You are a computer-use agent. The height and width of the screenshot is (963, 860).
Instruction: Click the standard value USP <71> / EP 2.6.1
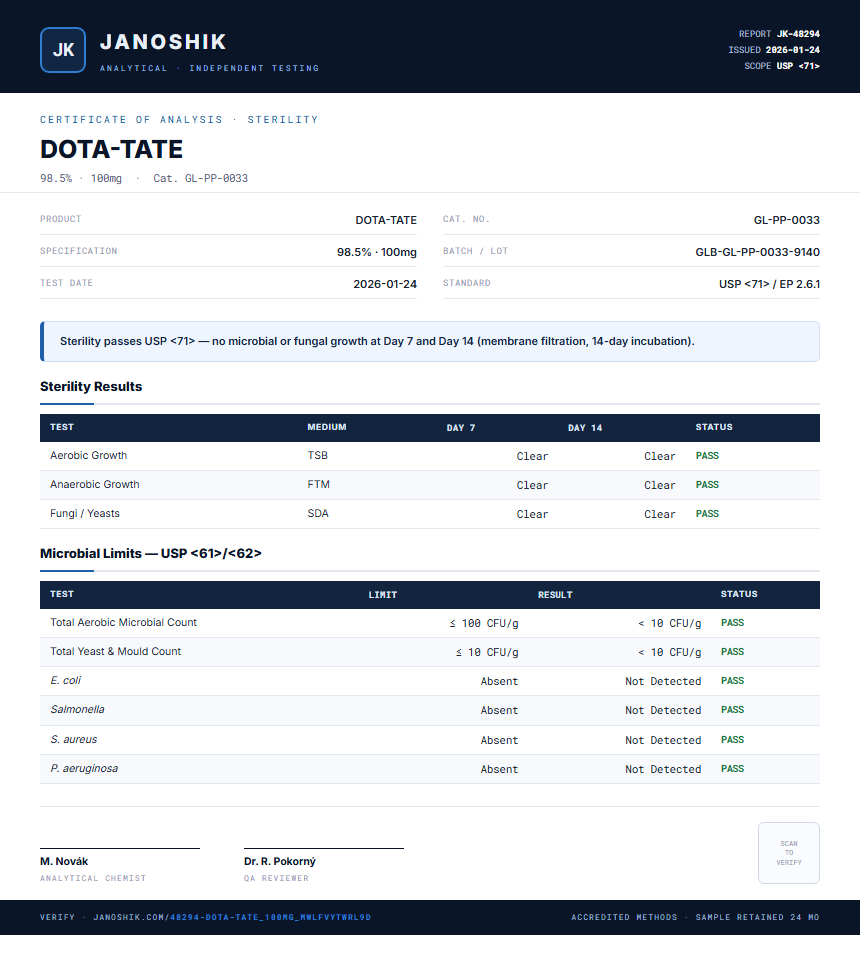769,284
